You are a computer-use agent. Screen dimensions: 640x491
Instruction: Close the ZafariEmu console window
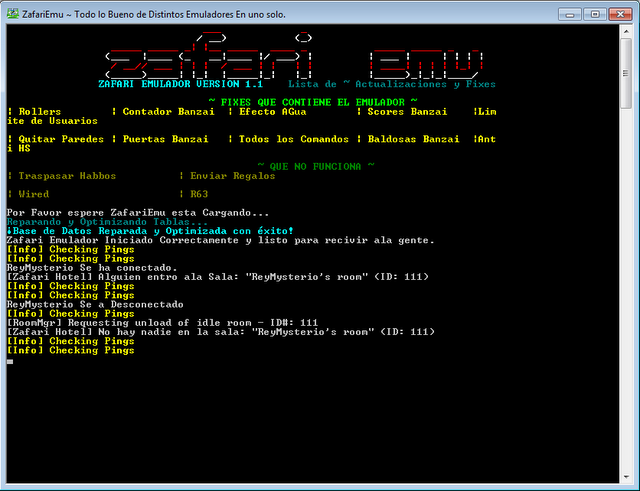tap(620, 14)
